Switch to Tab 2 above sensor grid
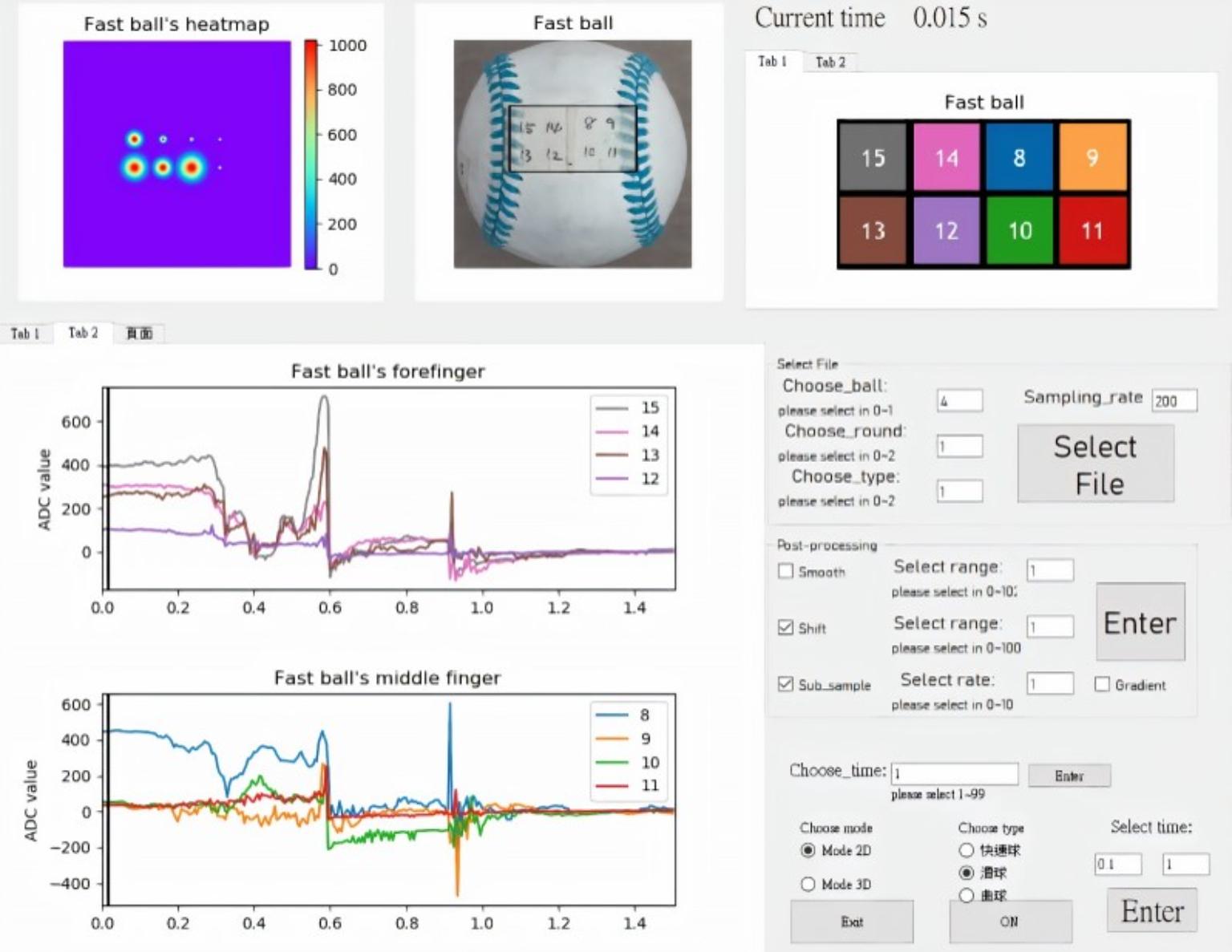The width and height of the screenshot is (1232, 952). click(x=830, y=62)
